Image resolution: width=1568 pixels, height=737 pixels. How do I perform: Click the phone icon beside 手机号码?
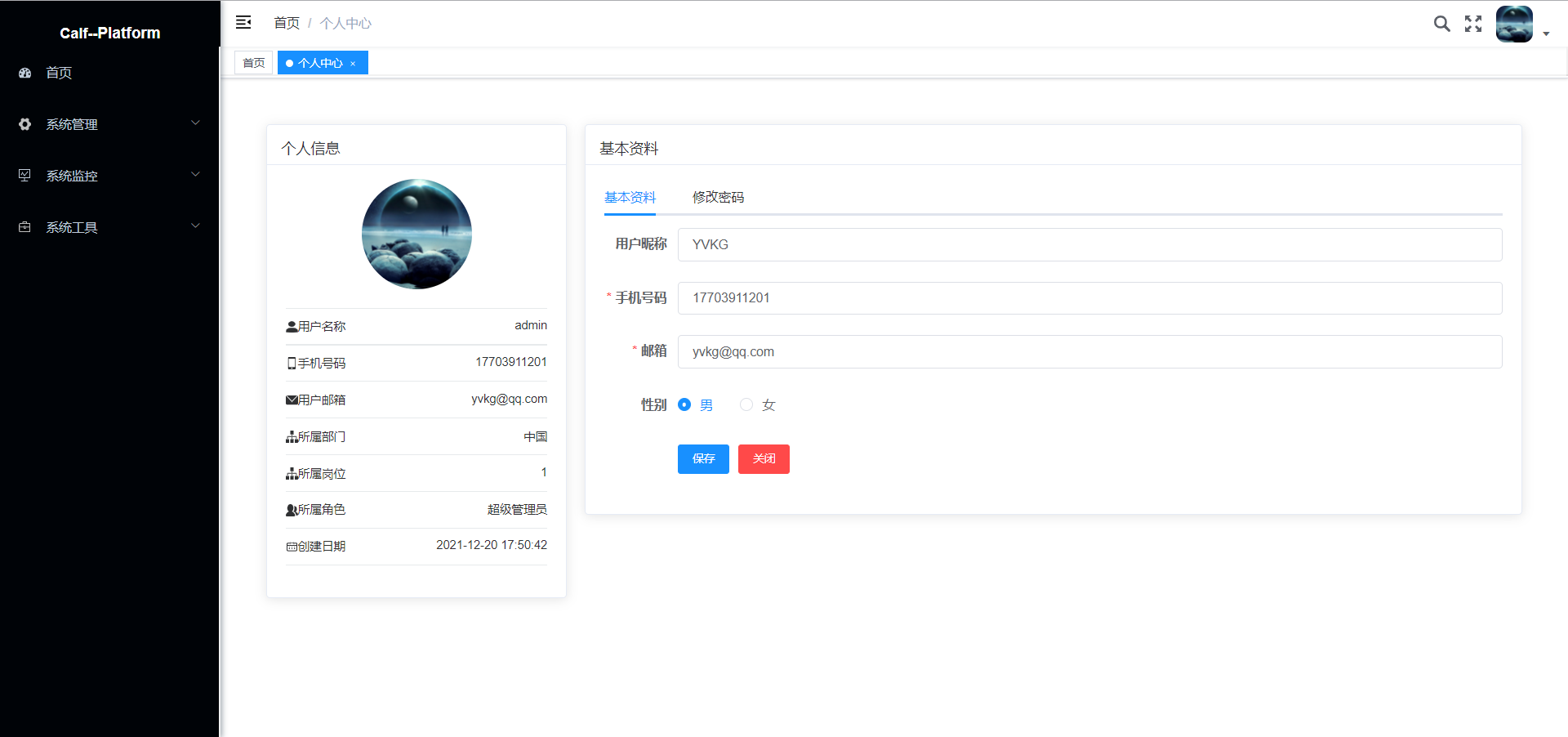292,364
